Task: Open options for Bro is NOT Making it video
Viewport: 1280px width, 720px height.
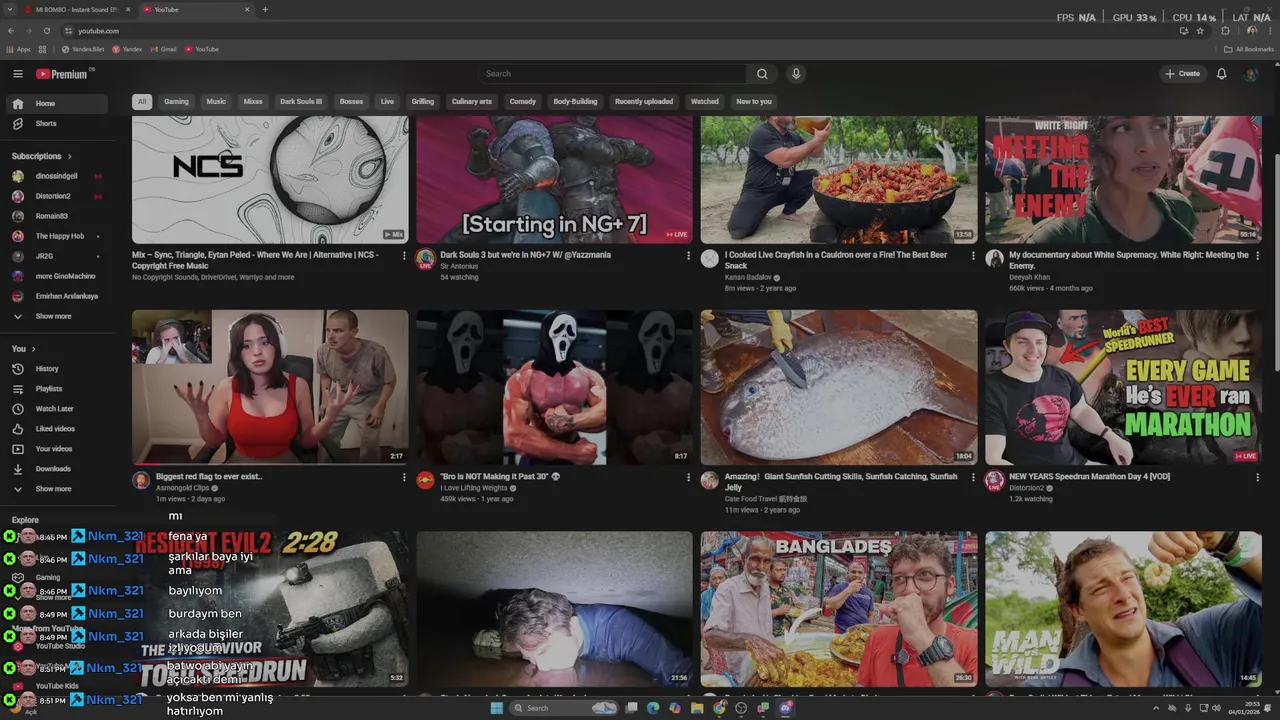Action: [x=688, y=478]
